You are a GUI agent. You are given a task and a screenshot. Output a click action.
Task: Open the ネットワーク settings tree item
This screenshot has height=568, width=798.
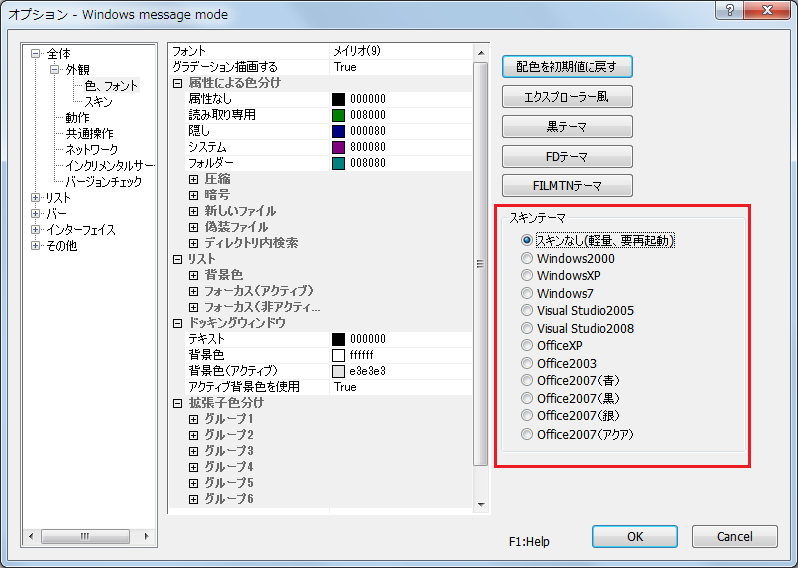(91, 150)
